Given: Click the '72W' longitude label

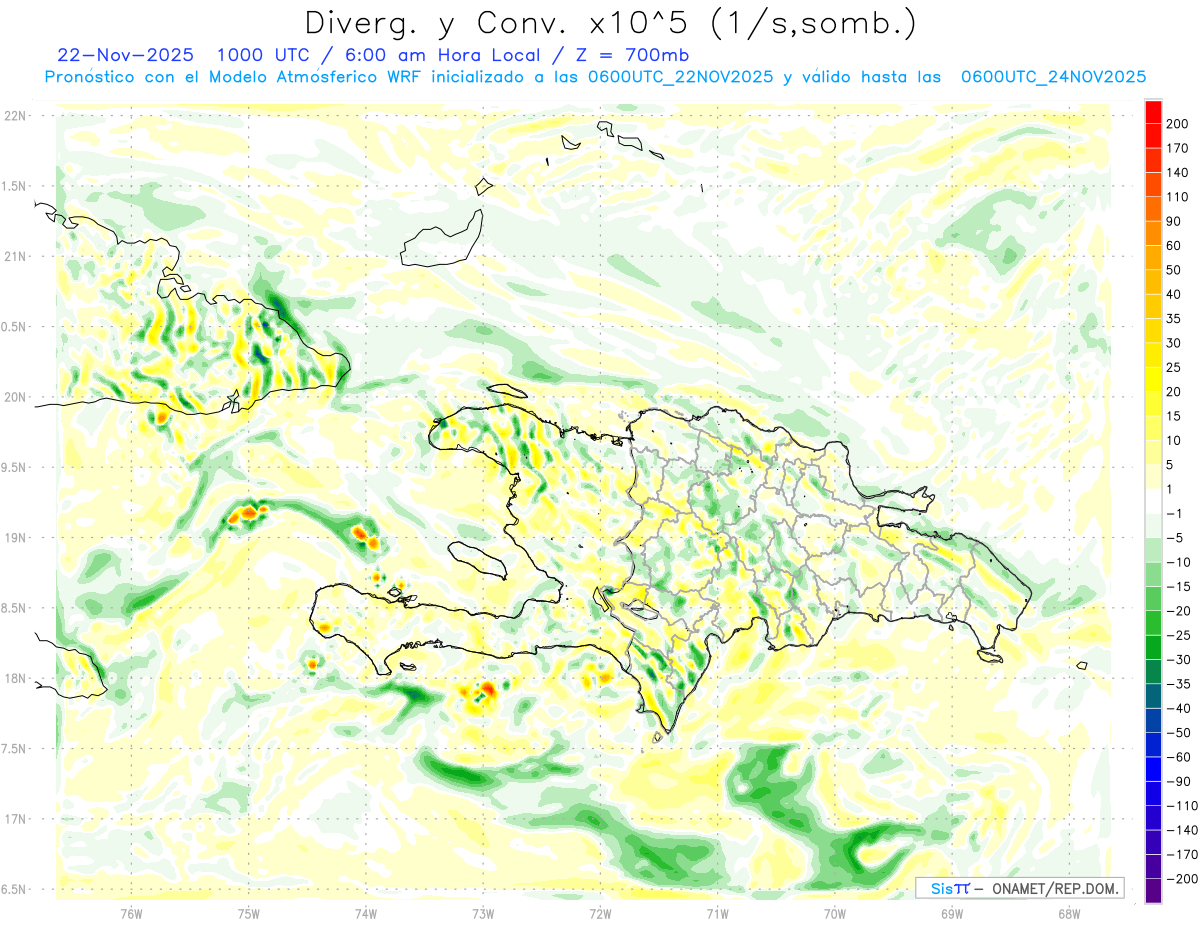Looking at the screenshot, I should (x=600, y=915).
